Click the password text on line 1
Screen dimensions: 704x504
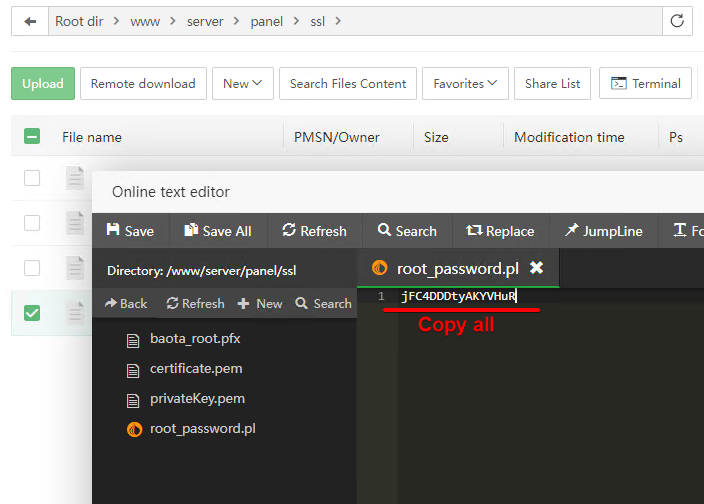tap(458, 296)
